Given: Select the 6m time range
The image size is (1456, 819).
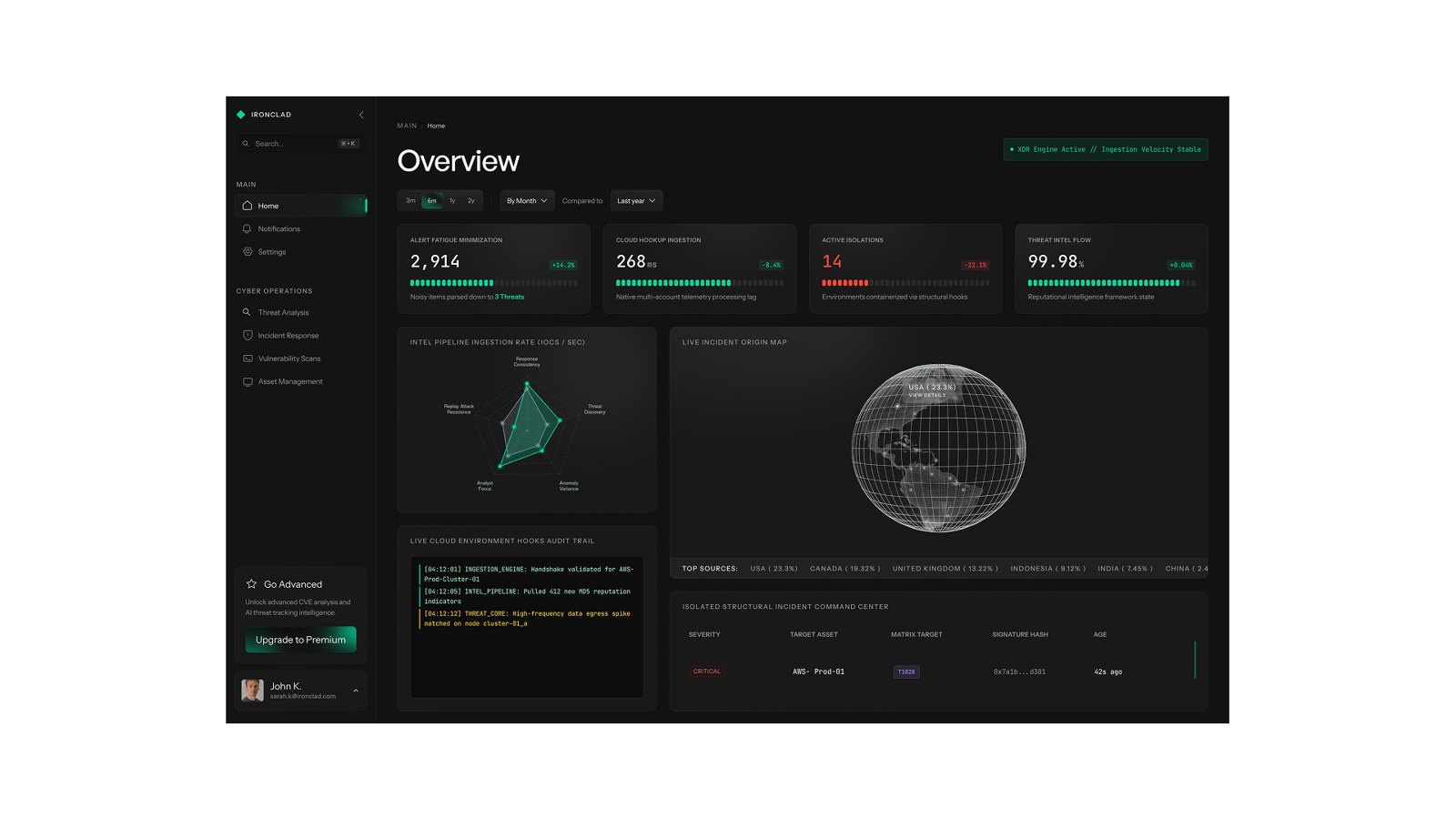Looking at the screenshot, I should (x=431, y=201).
